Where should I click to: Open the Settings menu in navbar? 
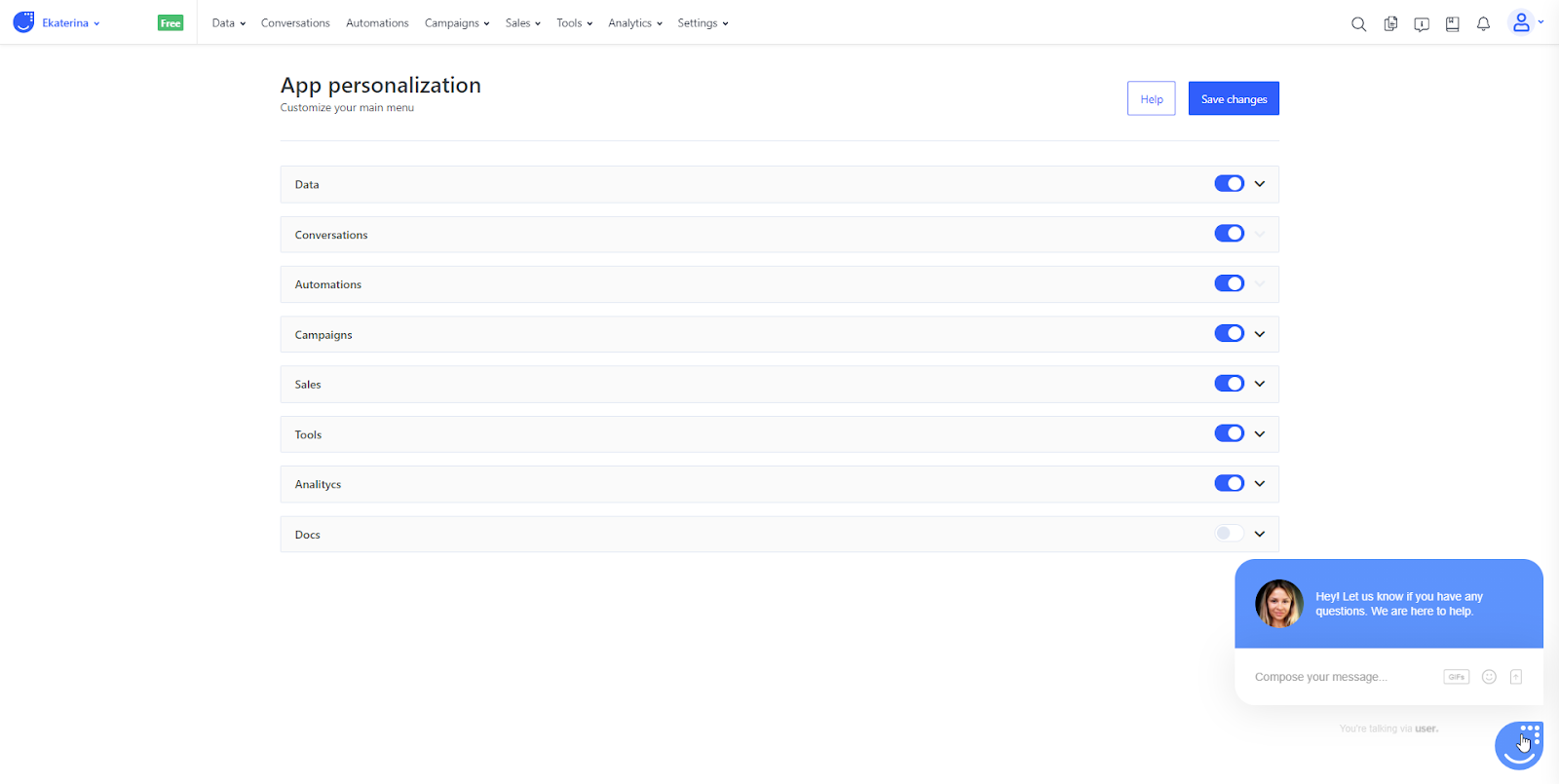[703, 23]
